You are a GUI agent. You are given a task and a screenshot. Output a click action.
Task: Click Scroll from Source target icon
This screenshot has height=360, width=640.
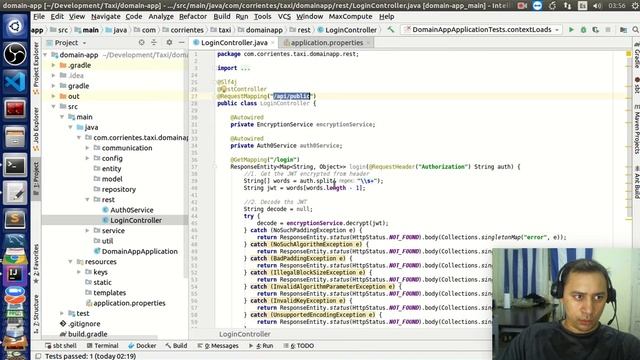[x=141, y=42]
